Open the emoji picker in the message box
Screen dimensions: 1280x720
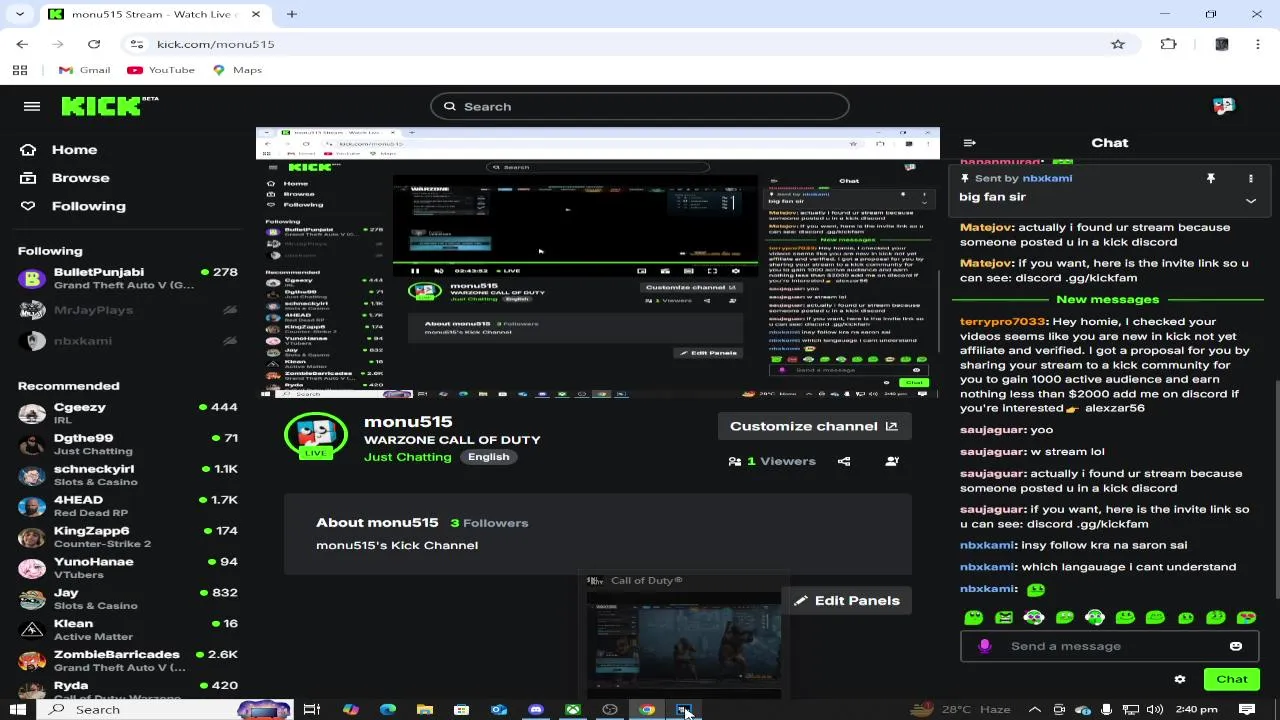(1236, 646)
